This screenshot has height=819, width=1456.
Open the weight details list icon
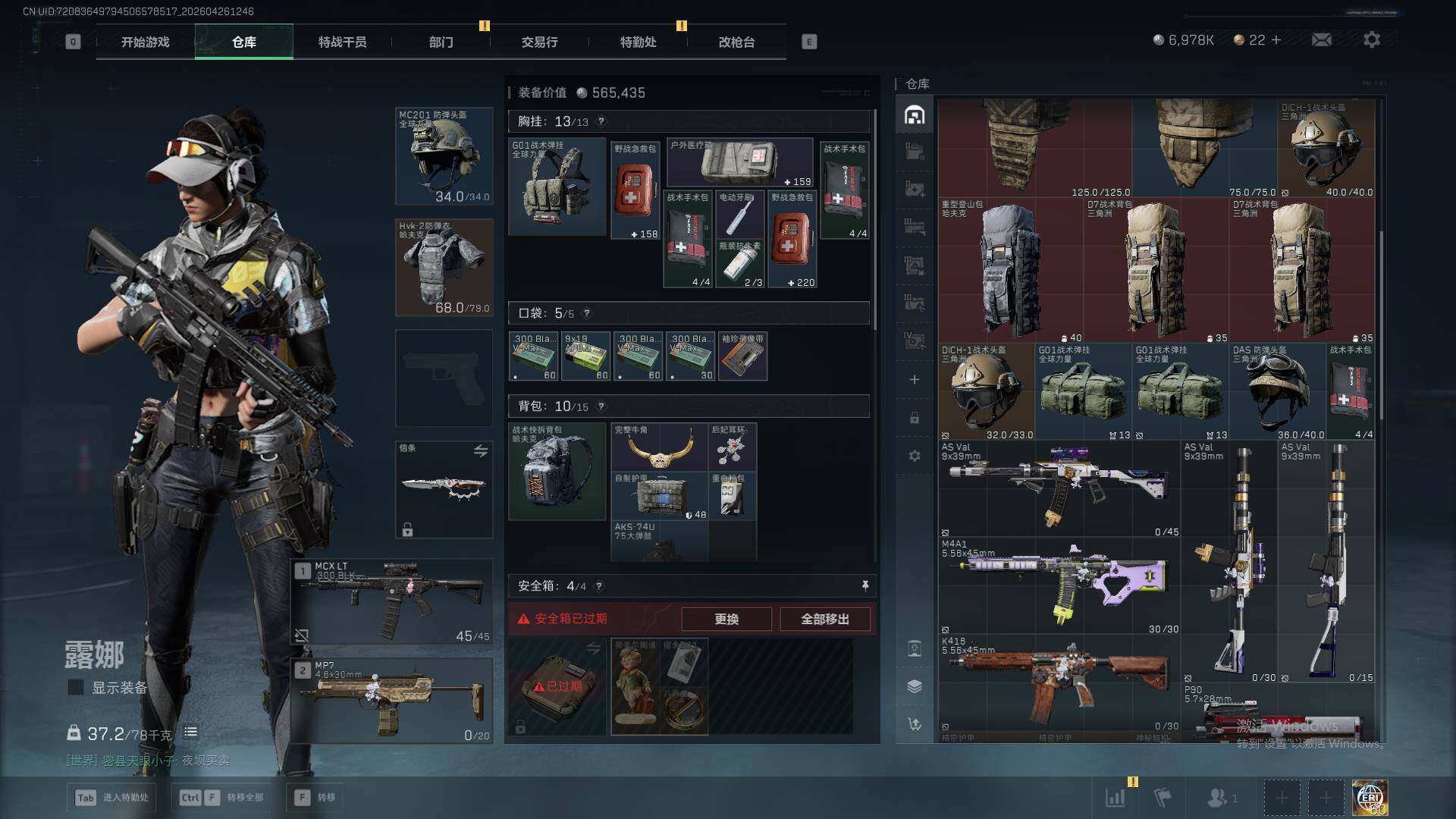click(x=190, y=732)
